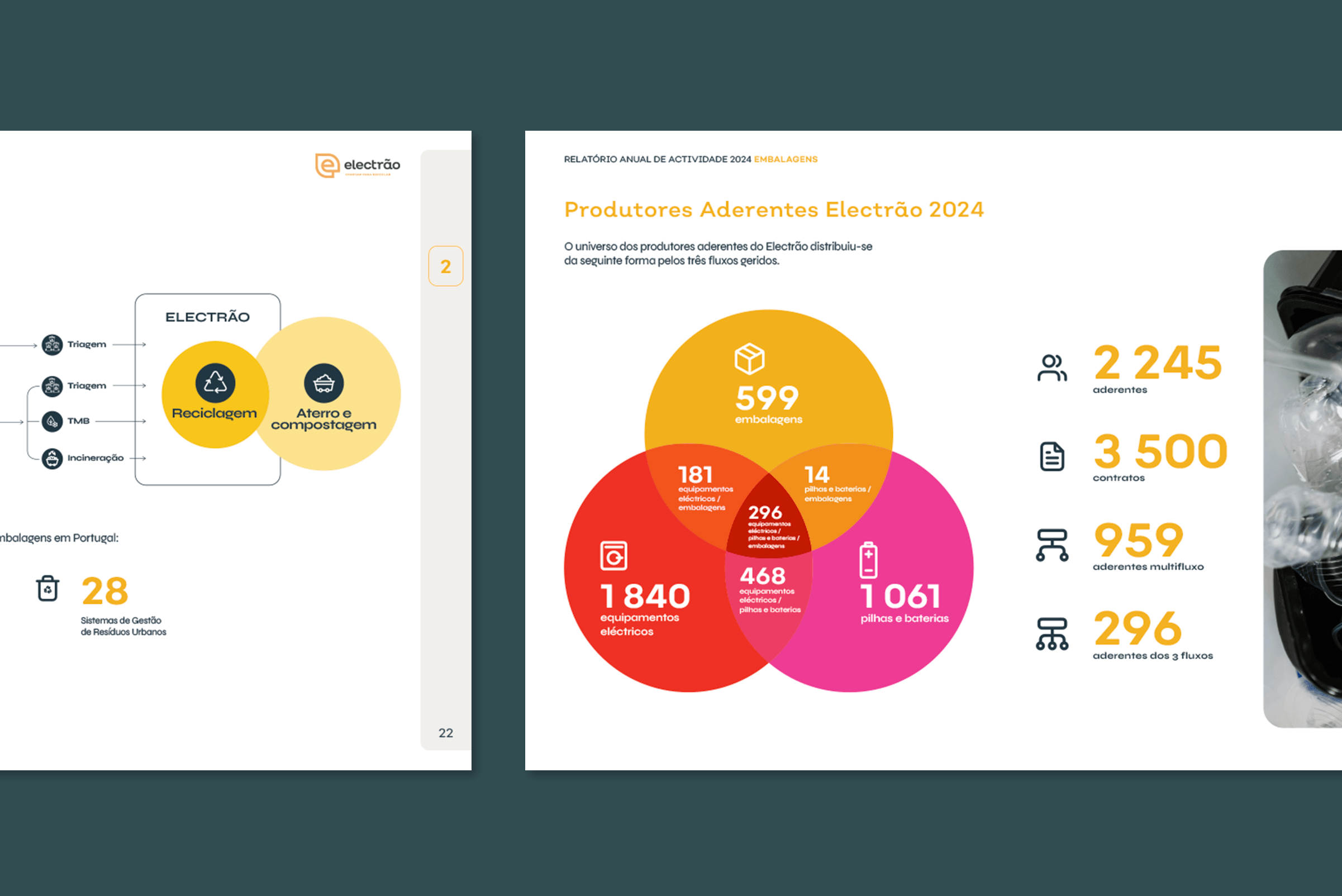1342x896 pixels.
Task: Click the plastic packaging photo at right edge
Action: pos(1302,489)
